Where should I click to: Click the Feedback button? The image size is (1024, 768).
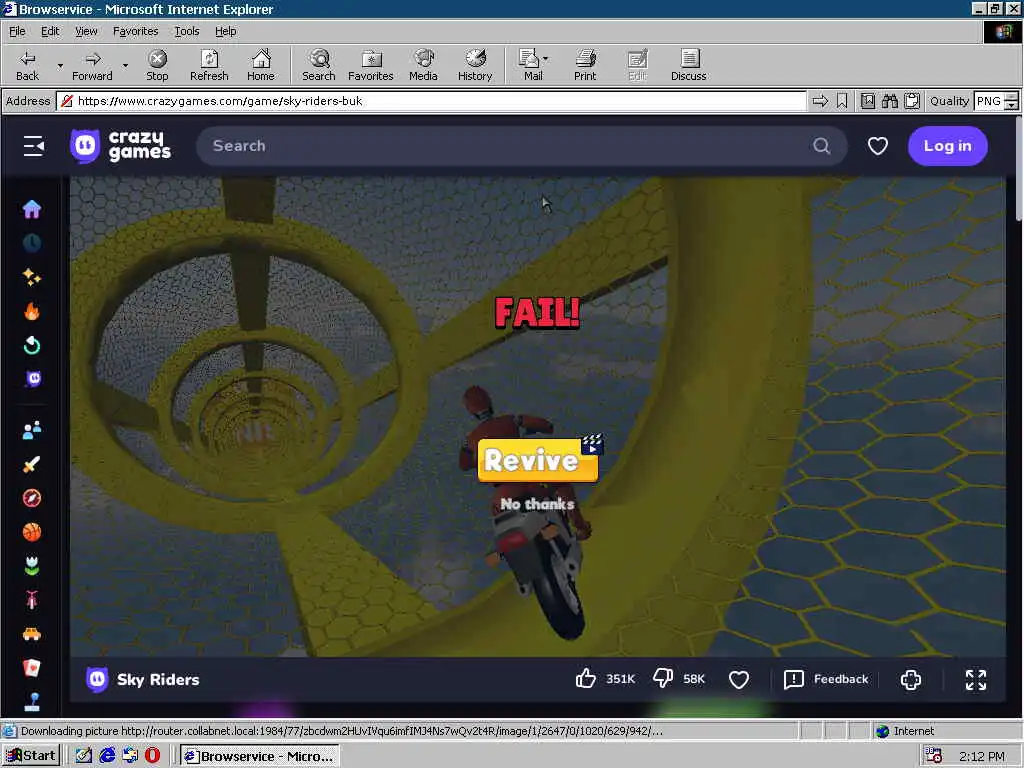coord(826,679)
